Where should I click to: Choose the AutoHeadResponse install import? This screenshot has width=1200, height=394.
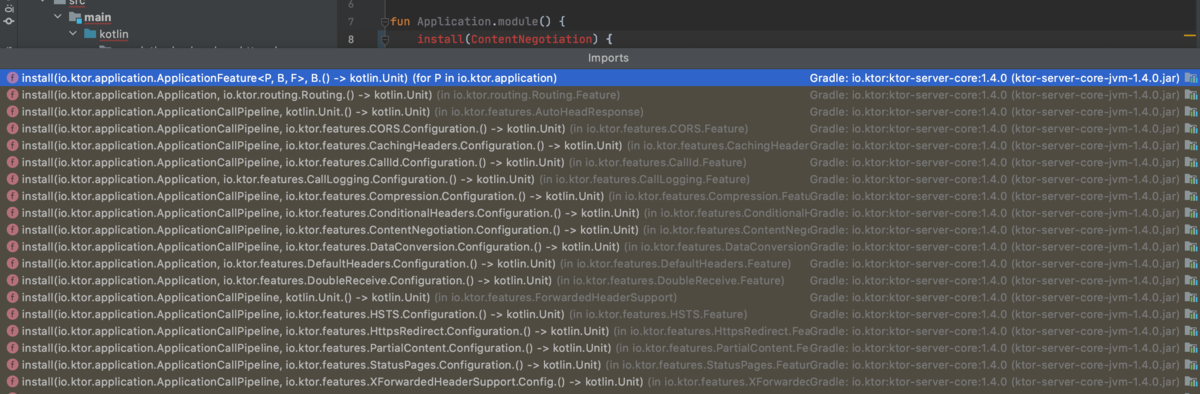(600, 111)
